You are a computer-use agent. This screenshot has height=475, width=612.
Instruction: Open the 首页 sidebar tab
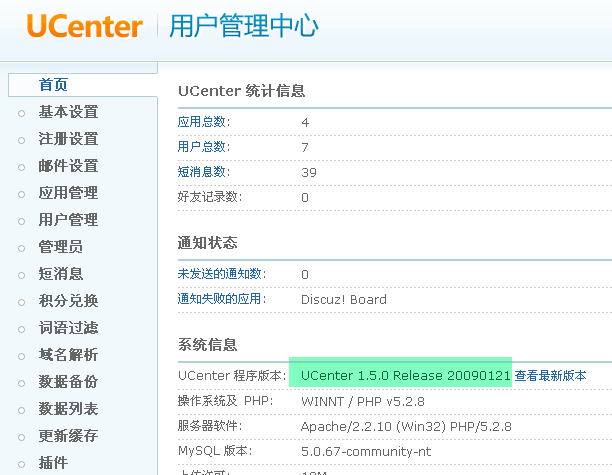53,85
